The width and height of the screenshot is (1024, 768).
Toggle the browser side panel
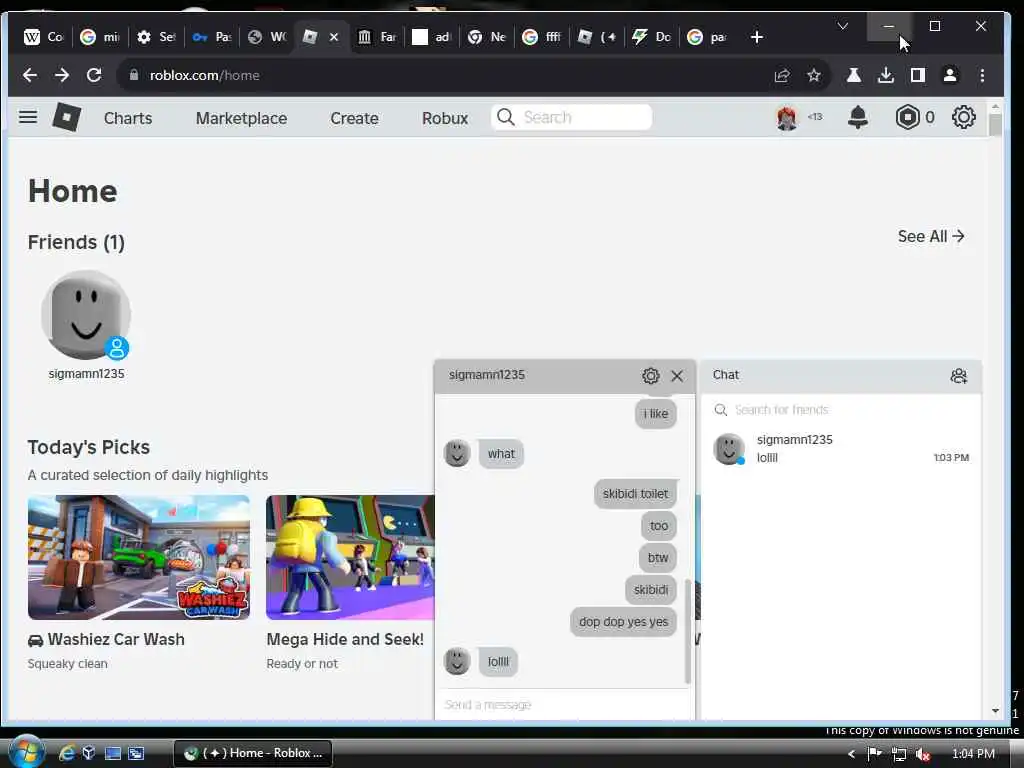(x=918, y=75)
